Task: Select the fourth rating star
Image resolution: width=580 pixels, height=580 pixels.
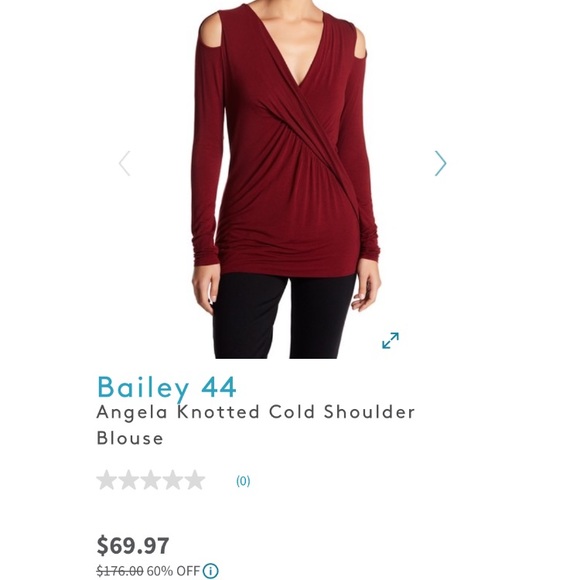Action: pos(173,480)
